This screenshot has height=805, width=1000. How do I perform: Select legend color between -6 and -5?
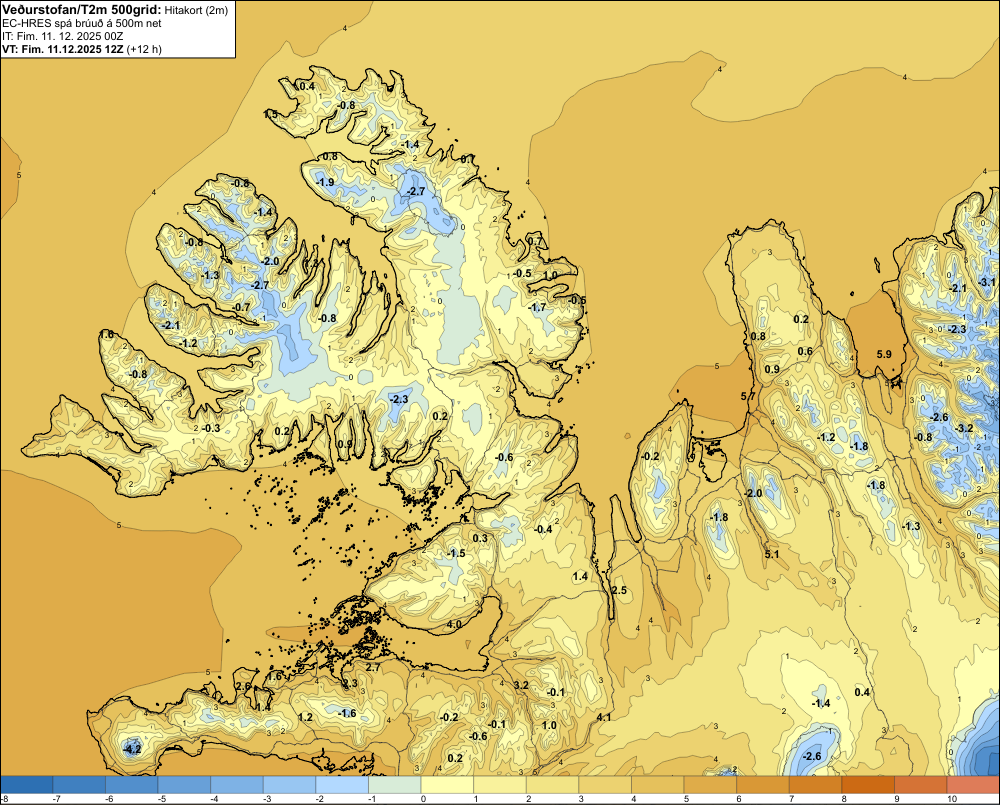point(131,785)
